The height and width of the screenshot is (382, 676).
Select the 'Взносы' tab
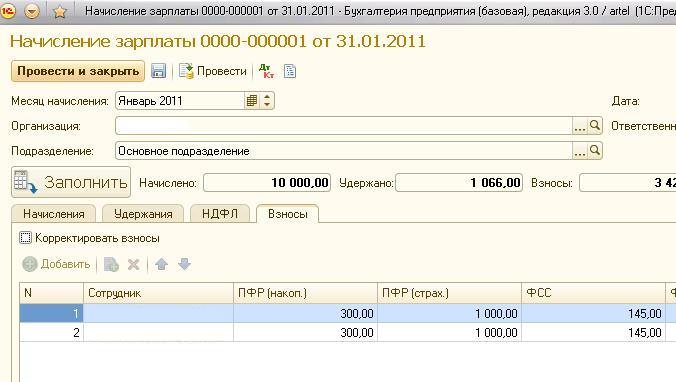(288, 214)
